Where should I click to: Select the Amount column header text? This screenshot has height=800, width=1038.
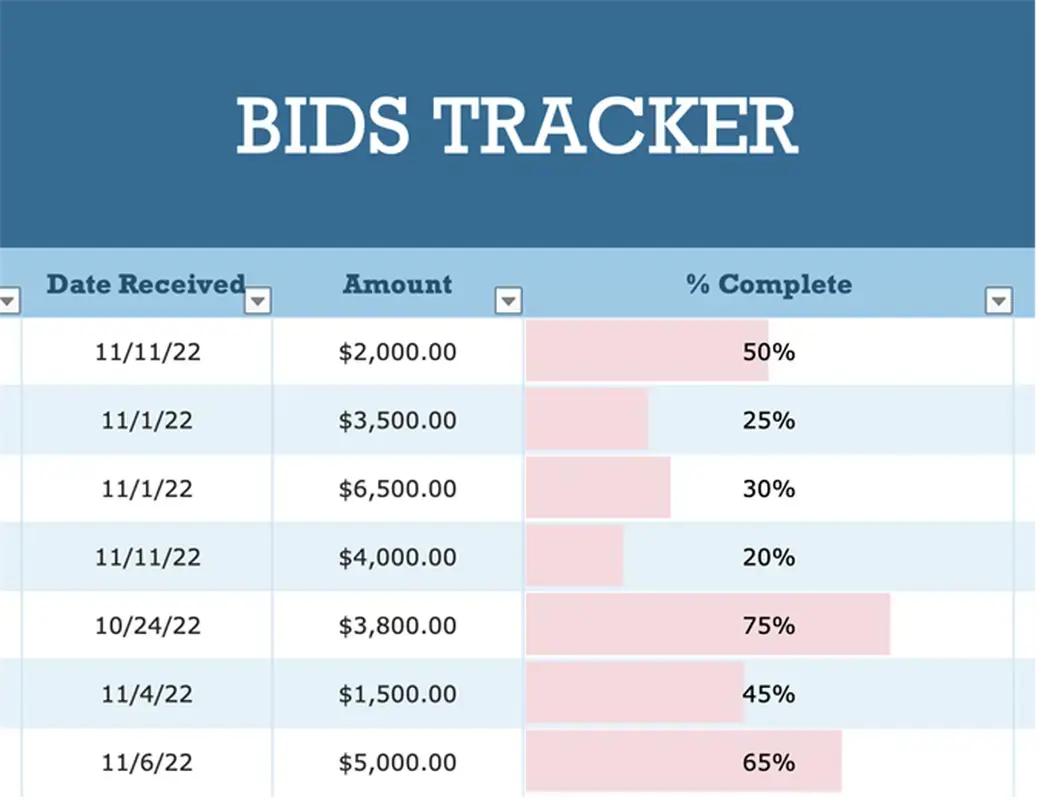pos(397,284)
